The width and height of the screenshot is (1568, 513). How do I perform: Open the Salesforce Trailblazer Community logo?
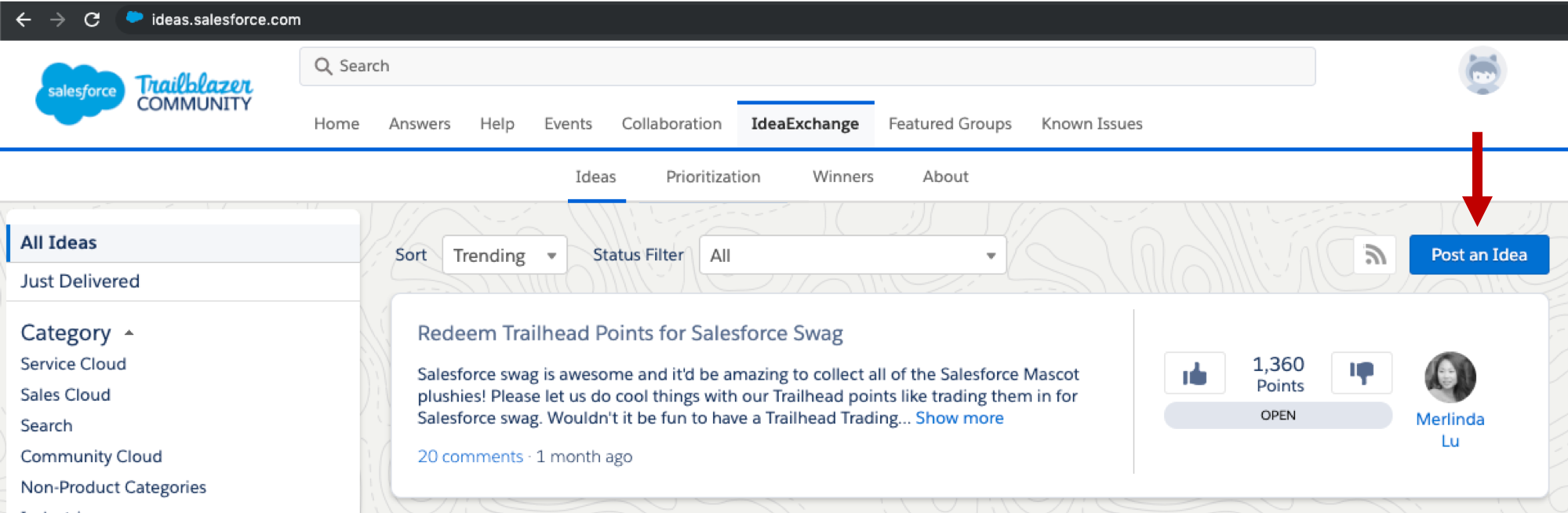pyautogui.click(x=144, y=93)
